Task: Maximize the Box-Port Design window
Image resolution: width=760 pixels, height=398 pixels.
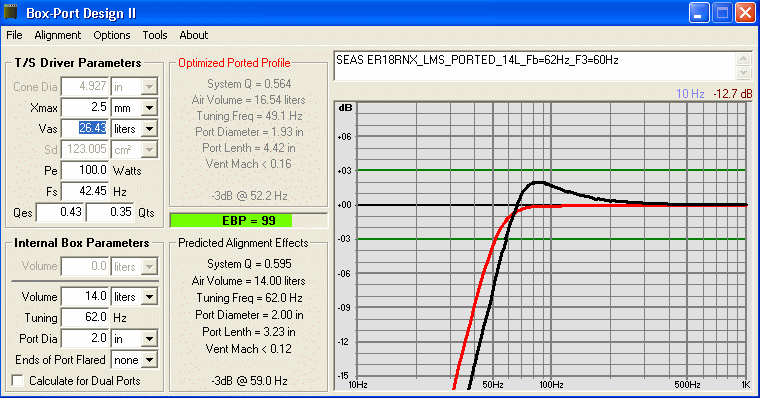Action: (x=722, y=13)
